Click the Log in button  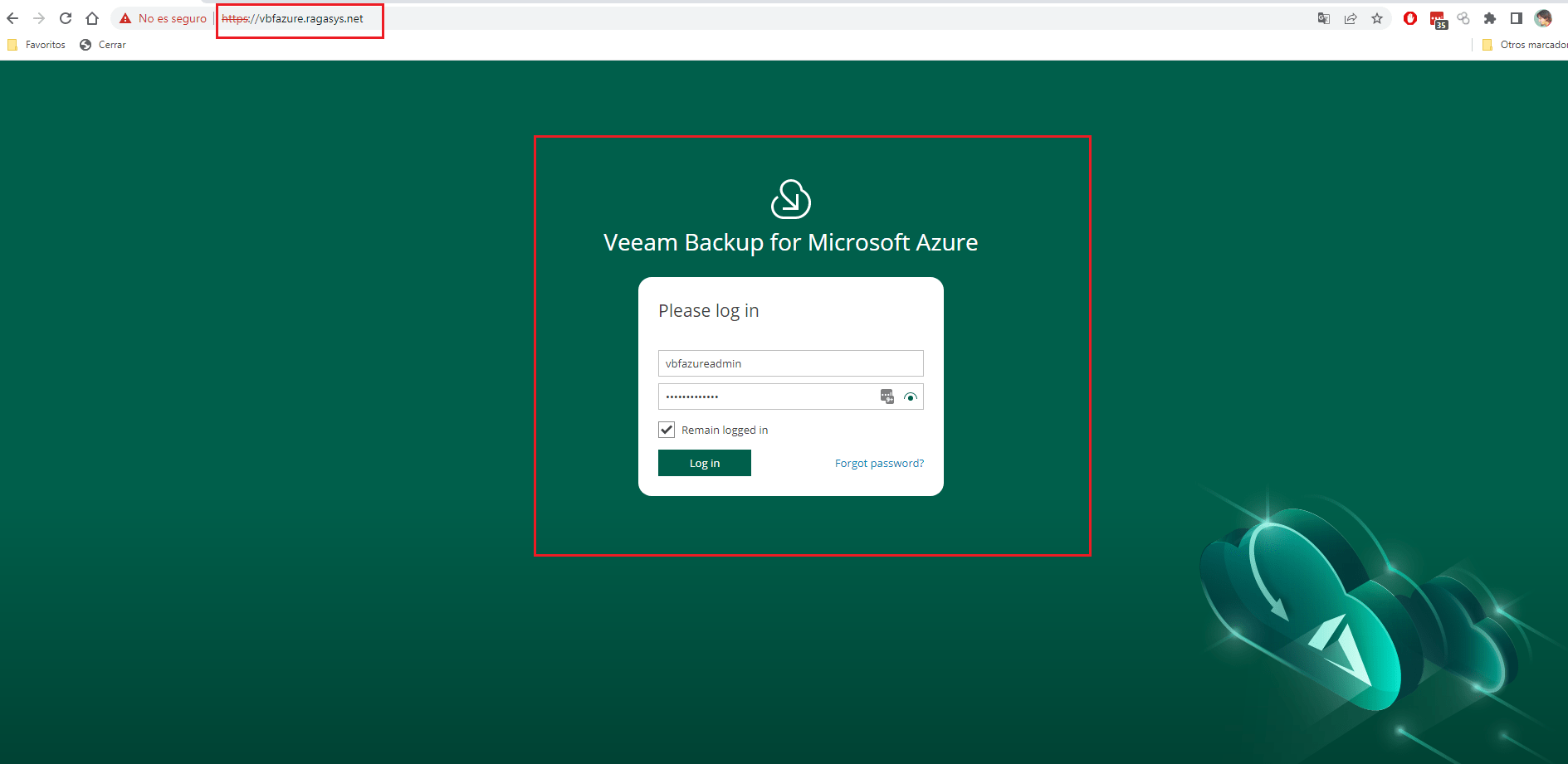tap(705, 463)
